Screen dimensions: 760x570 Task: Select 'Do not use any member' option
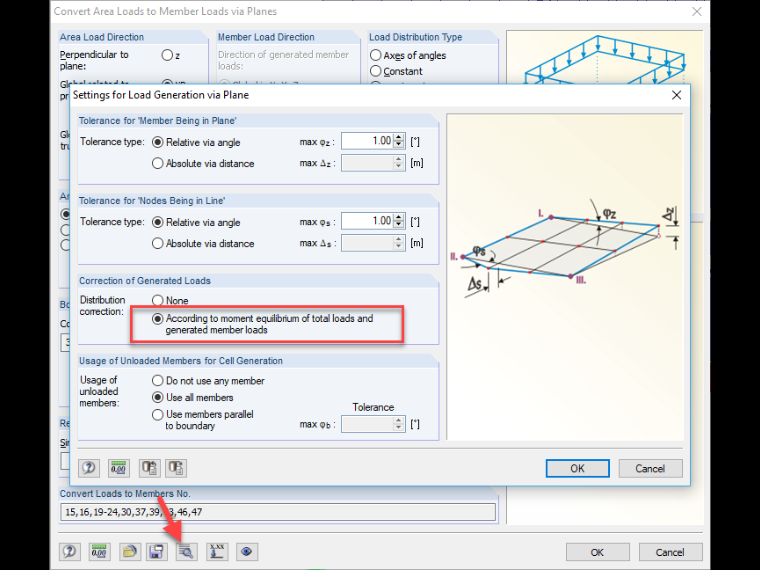pos(158,381)
